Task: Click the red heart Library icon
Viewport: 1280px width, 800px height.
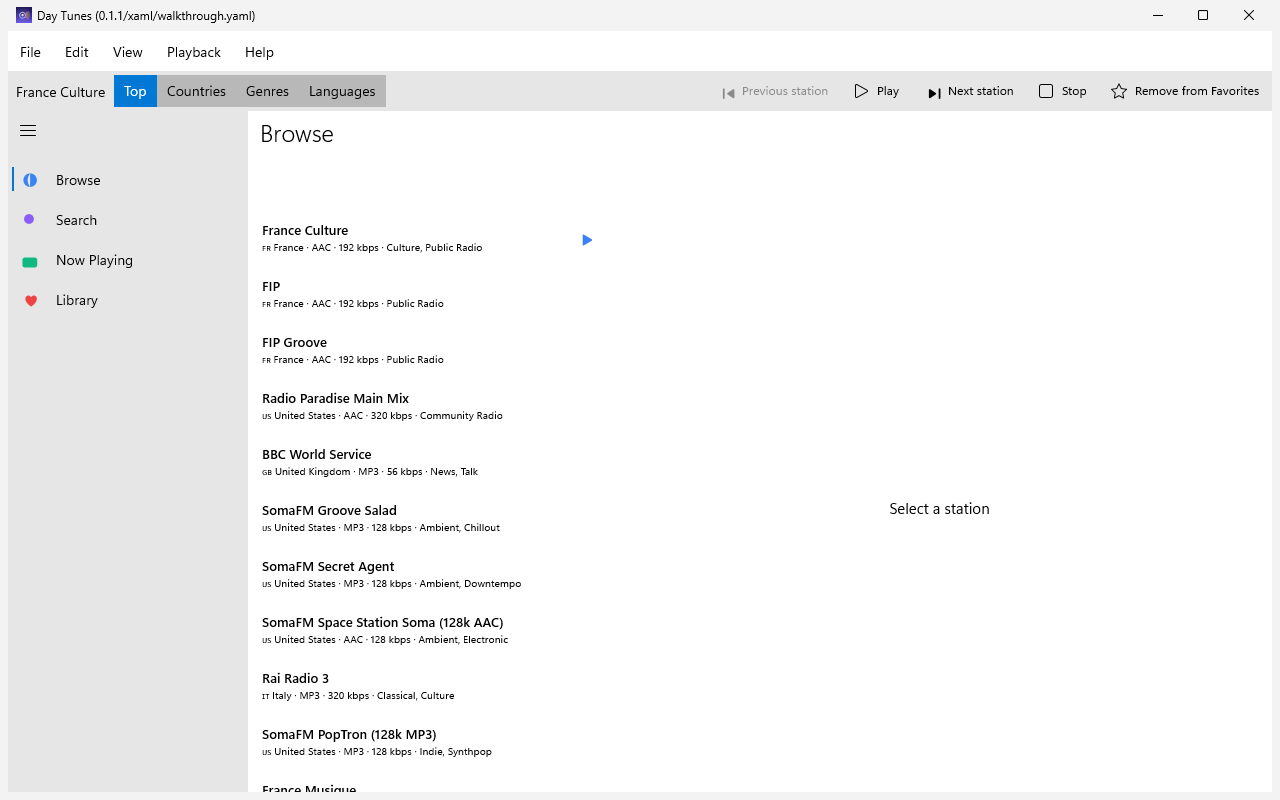Action: click(x=31, y=300)
